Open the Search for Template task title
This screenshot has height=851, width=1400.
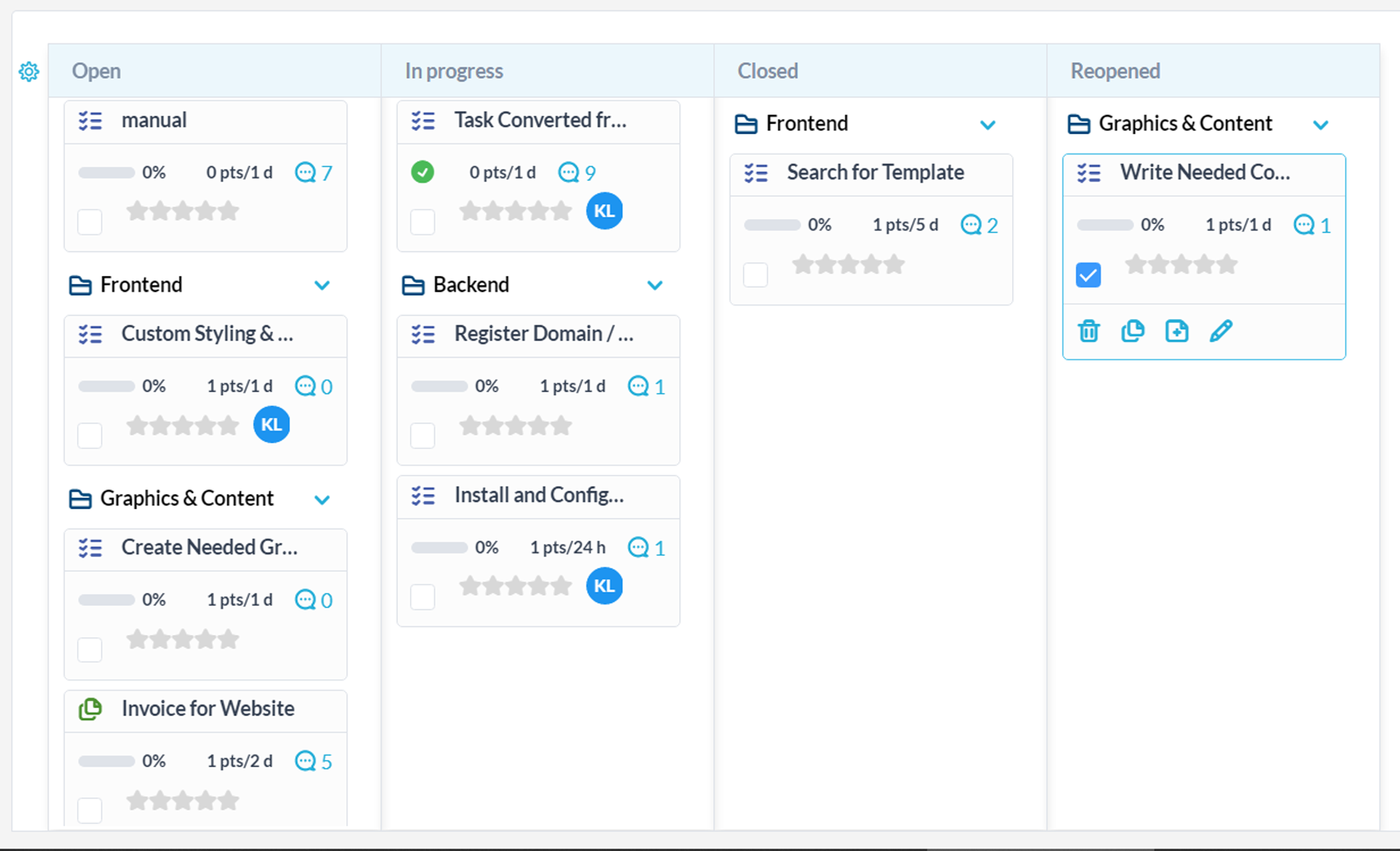(875, 172)
